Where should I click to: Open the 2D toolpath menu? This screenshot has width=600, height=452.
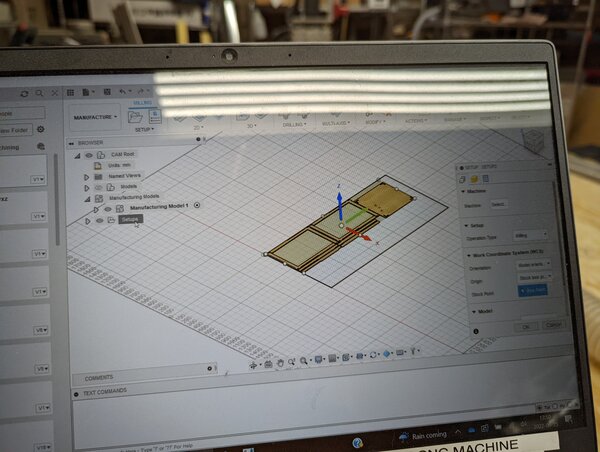coord(198,127)
